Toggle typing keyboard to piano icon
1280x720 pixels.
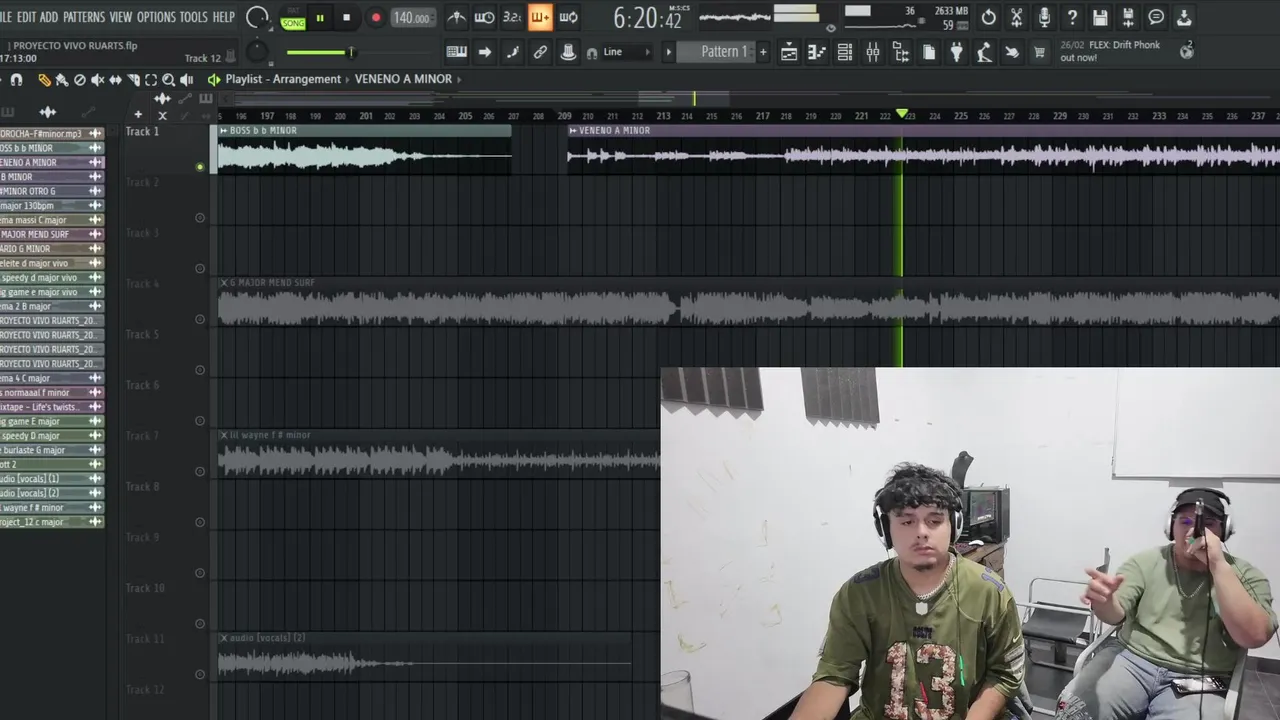[x=456, y=52]
